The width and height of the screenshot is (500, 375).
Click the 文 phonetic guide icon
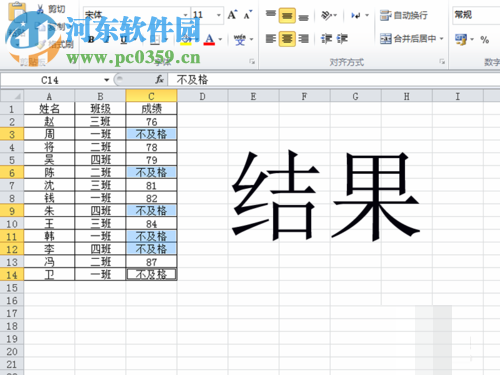point(240,39)
